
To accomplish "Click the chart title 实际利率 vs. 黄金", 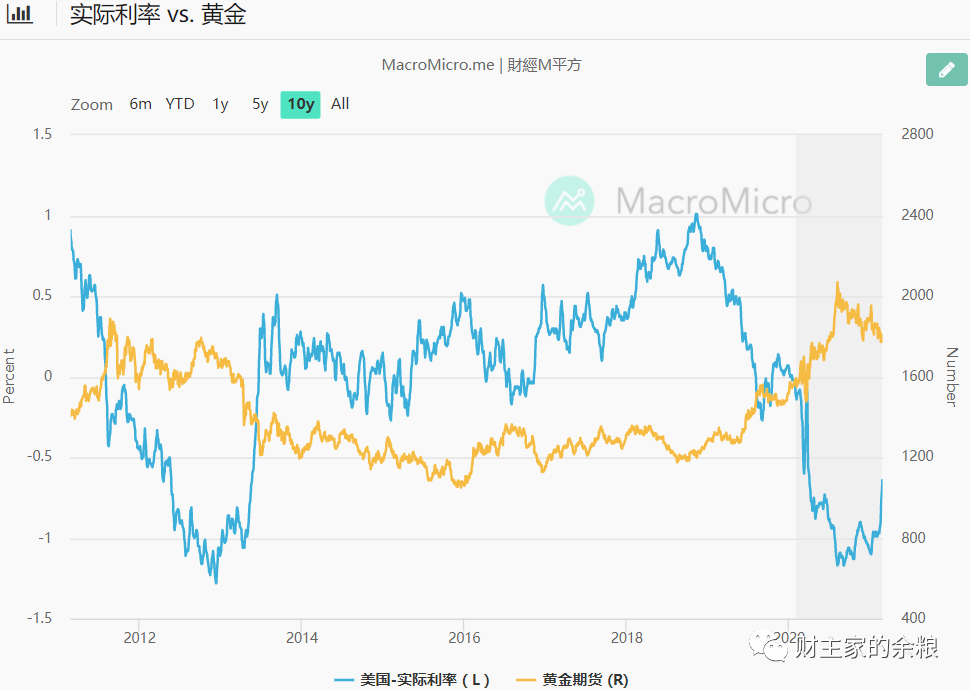I will pyautogui.click(x=155, y=14).
